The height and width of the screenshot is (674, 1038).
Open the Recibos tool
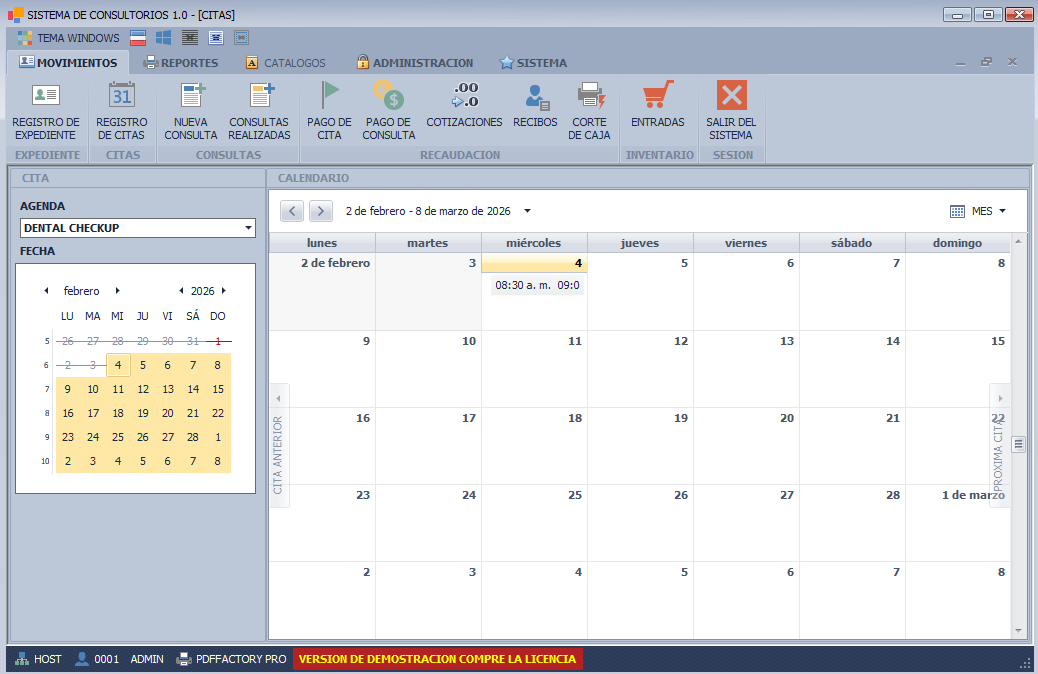535,110
